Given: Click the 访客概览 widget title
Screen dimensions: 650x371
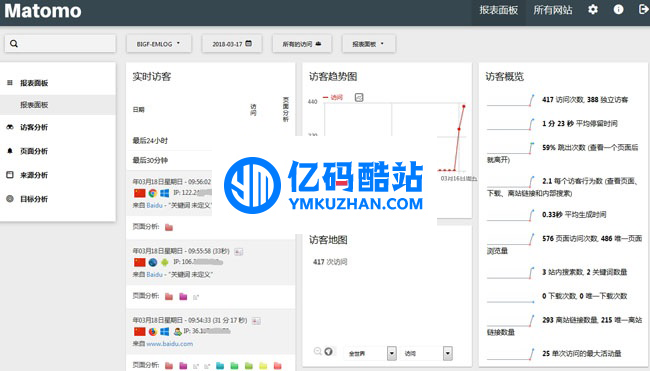Looking at the screenshot, I should point(504,77).
